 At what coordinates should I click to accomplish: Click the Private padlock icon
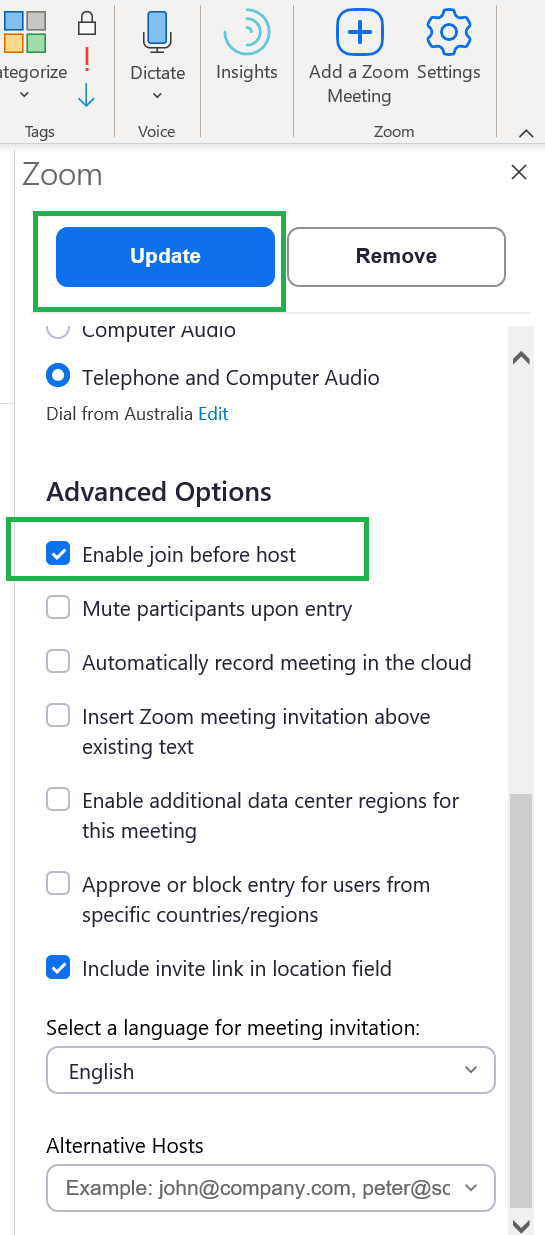coord(87,22)
